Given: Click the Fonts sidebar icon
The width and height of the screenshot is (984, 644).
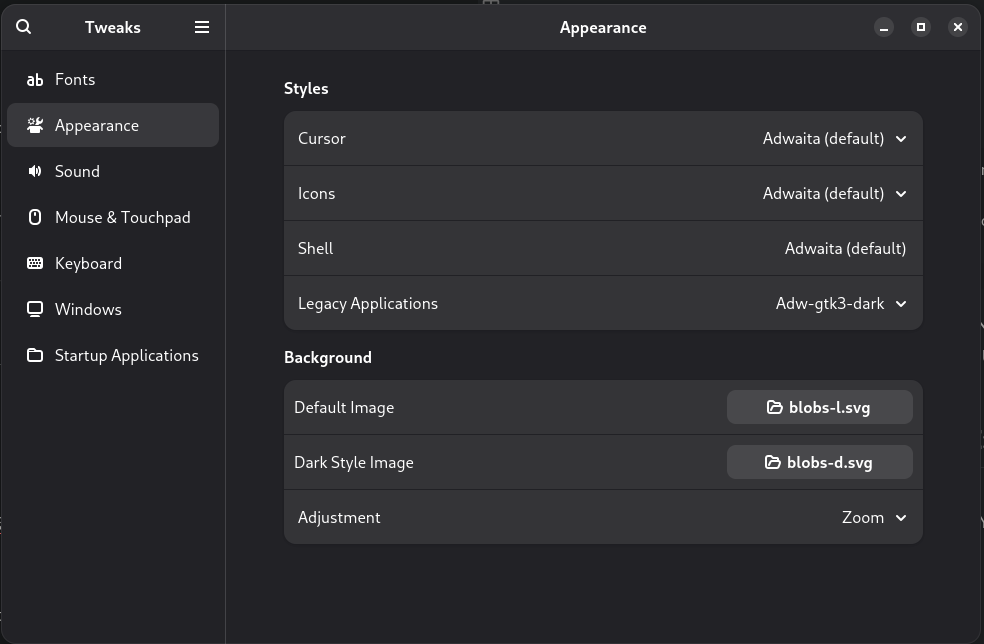Looking at the screenshot, I should [35, 80].
